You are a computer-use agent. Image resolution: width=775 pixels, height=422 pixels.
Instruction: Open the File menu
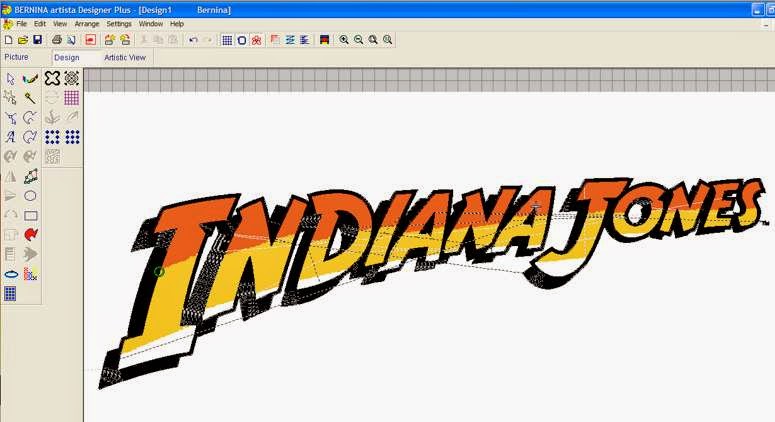pyautogui.click(x=22, y=24)
